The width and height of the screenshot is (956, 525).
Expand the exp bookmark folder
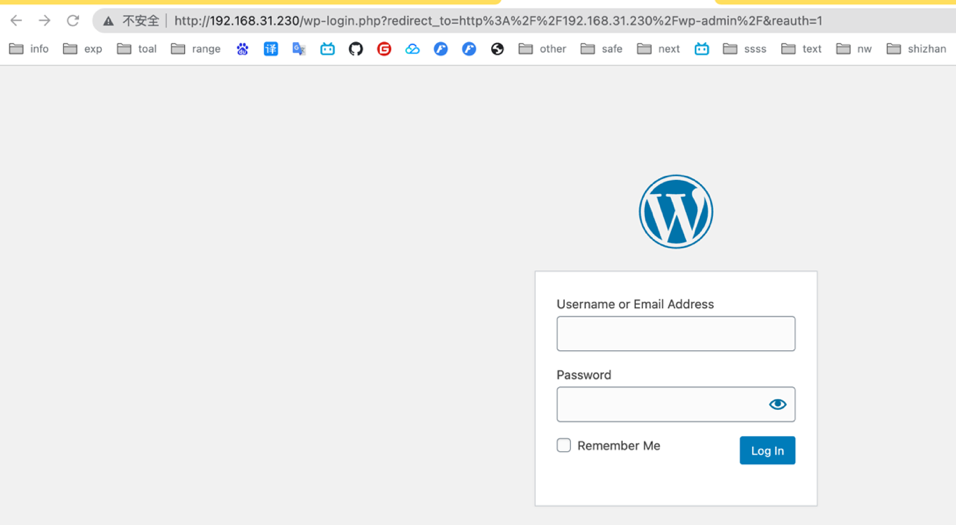[82, 48]
